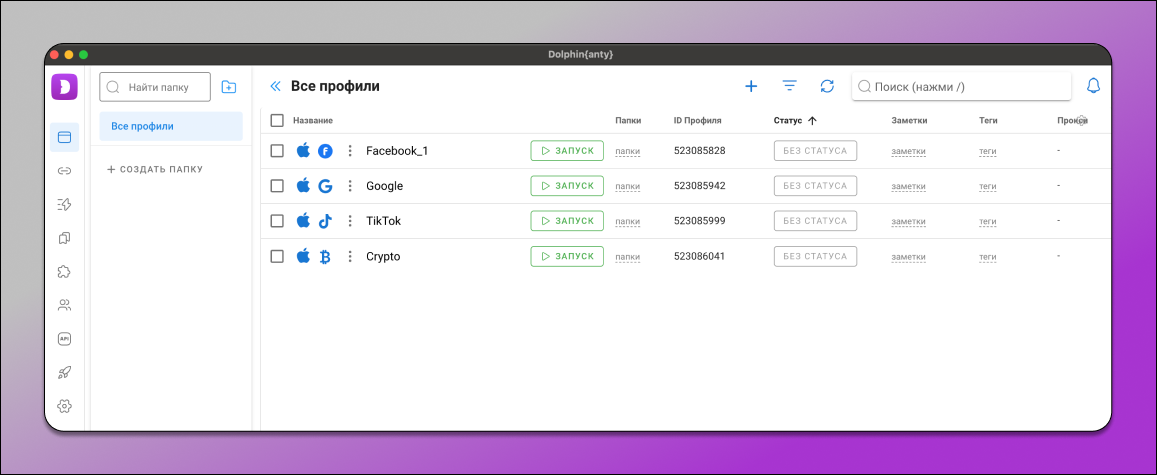Collapse the folder panel with double chevron

tap(276, 87)
